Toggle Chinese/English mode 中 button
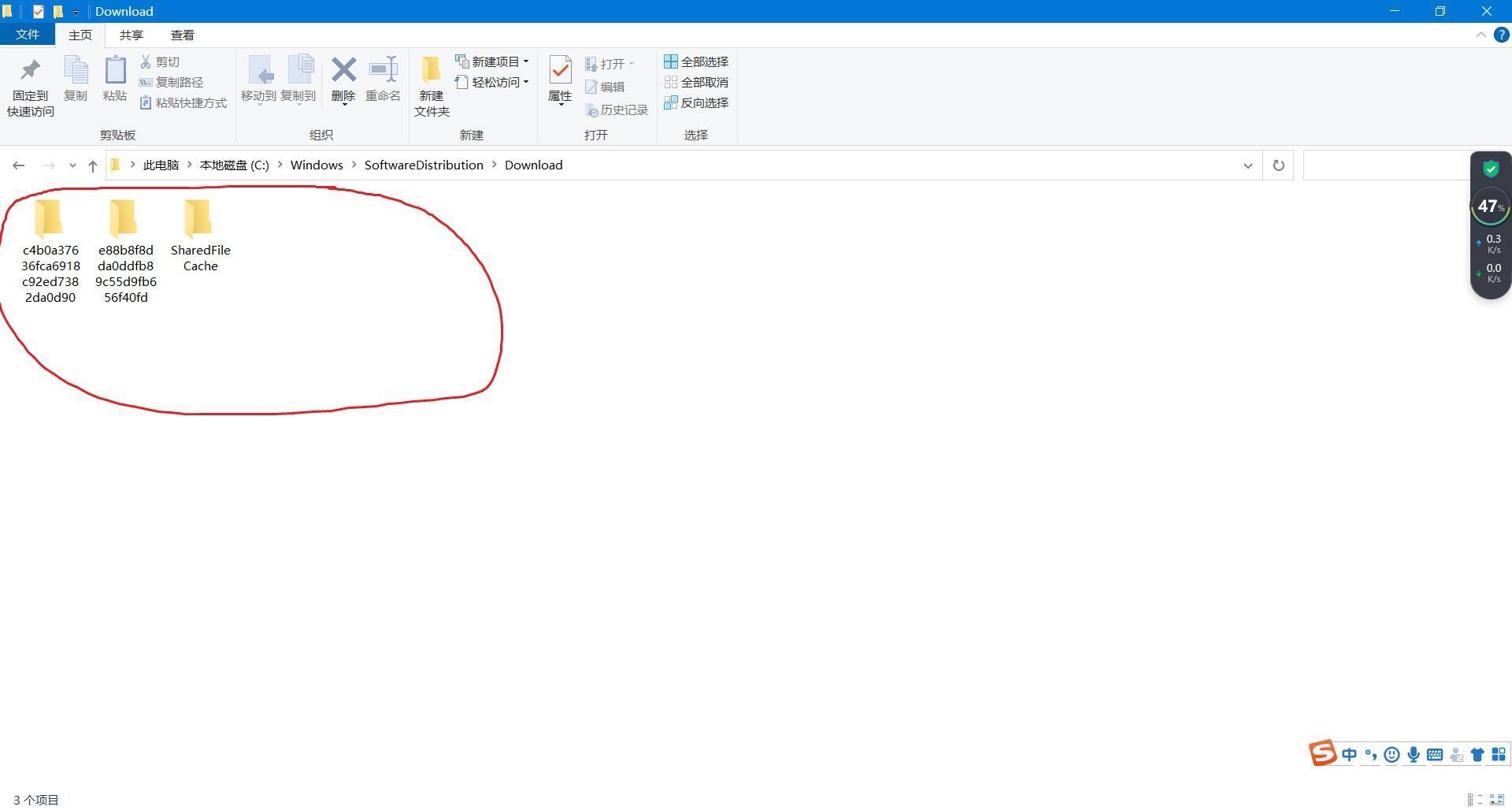 tap(1349, 755)
